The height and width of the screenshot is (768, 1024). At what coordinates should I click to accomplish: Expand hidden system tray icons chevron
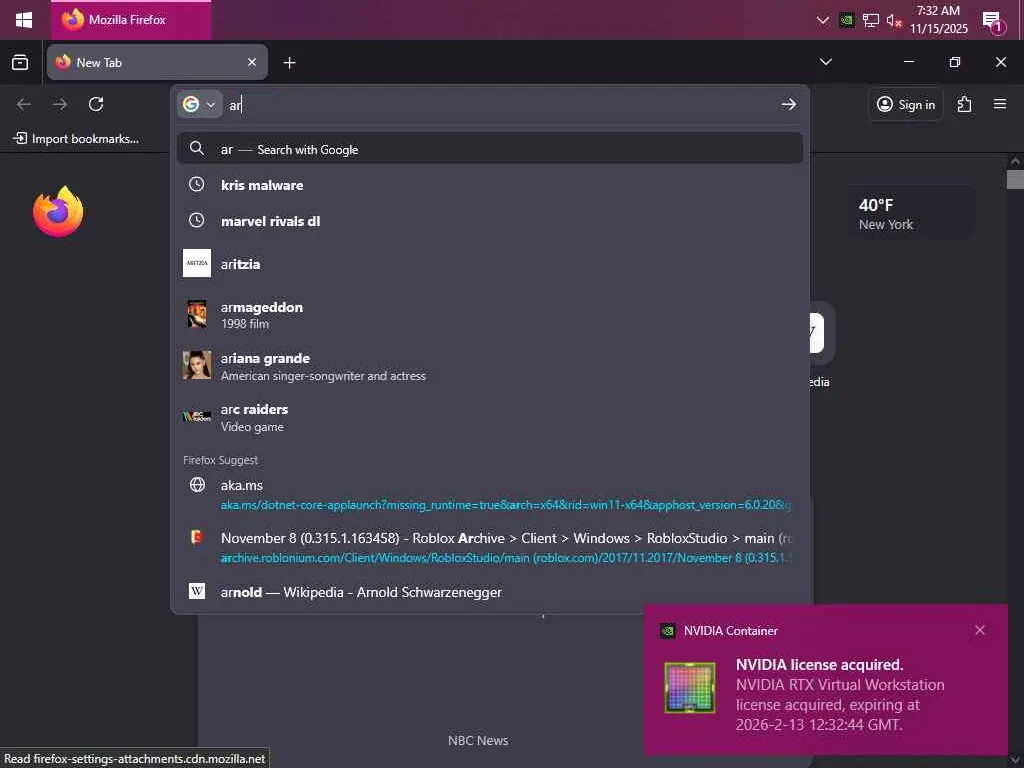tap(823, 20)
